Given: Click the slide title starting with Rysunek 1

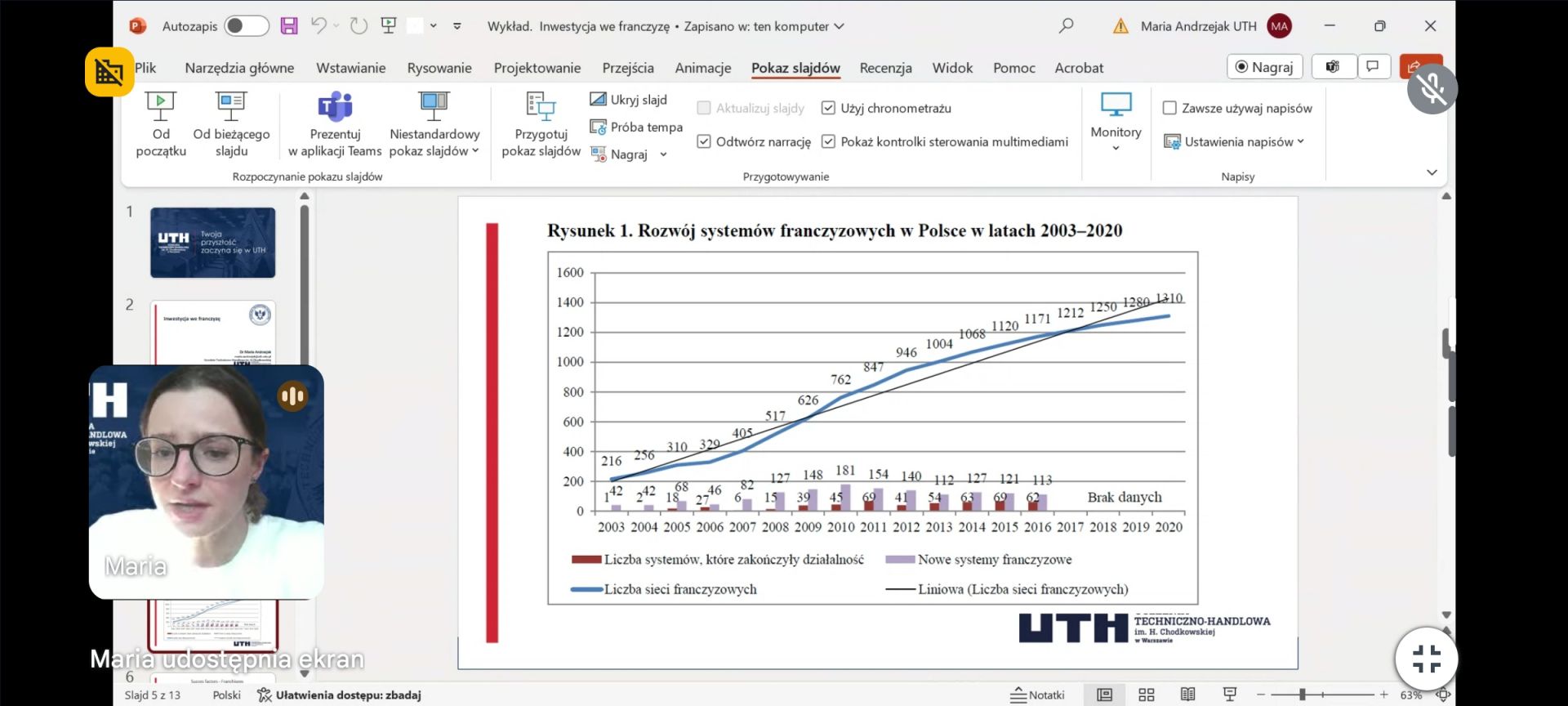Looking at the screenshot, I should click(x=835, y=230).
